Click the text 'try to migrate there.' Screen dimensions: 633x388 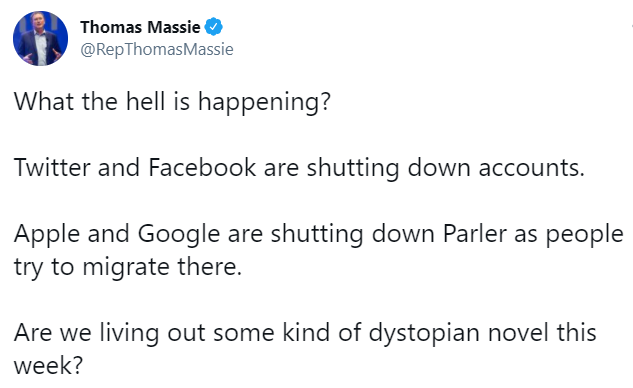click(128, 267)
